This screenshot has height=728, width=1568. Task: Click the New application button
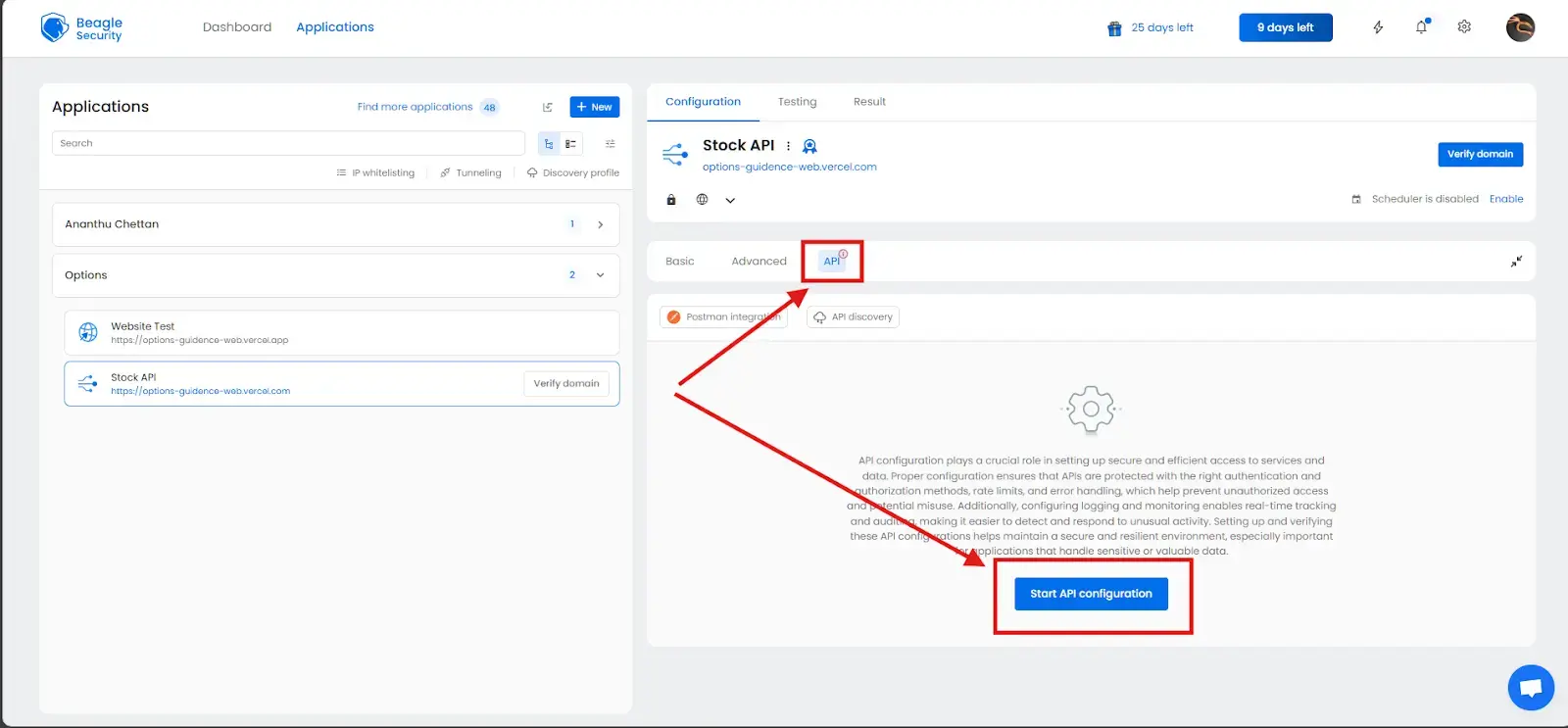click(x=594, y=107)
